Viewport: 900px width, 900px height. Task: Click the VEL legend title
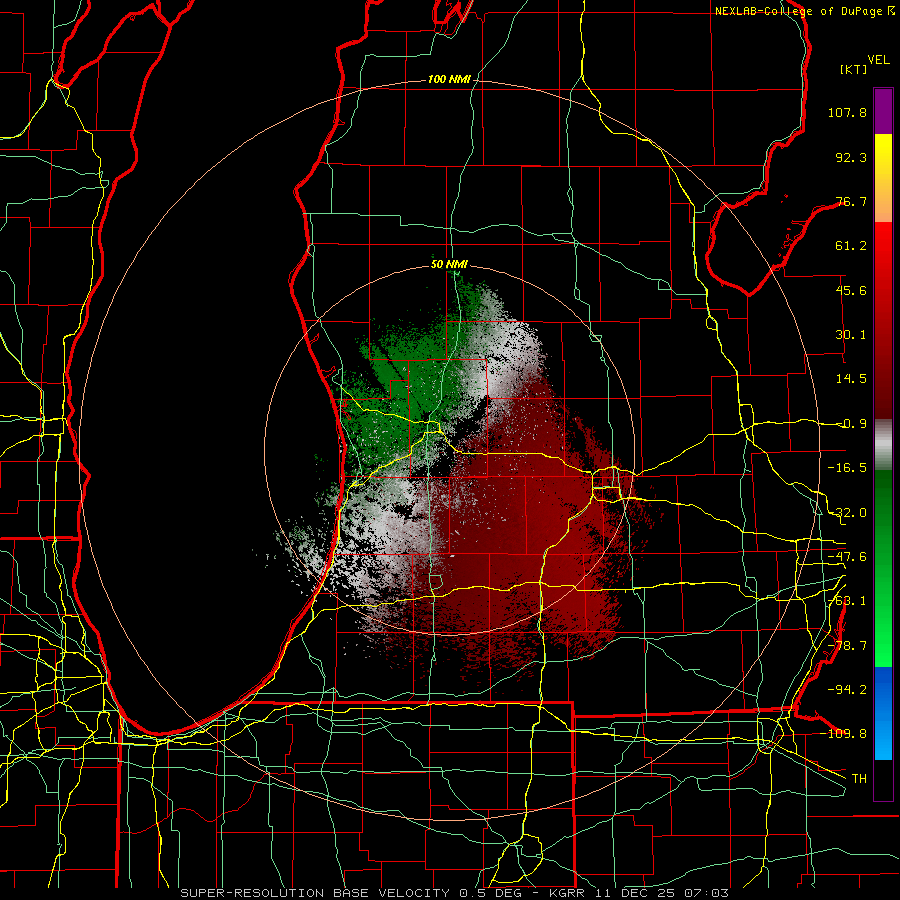click(878, 59)
